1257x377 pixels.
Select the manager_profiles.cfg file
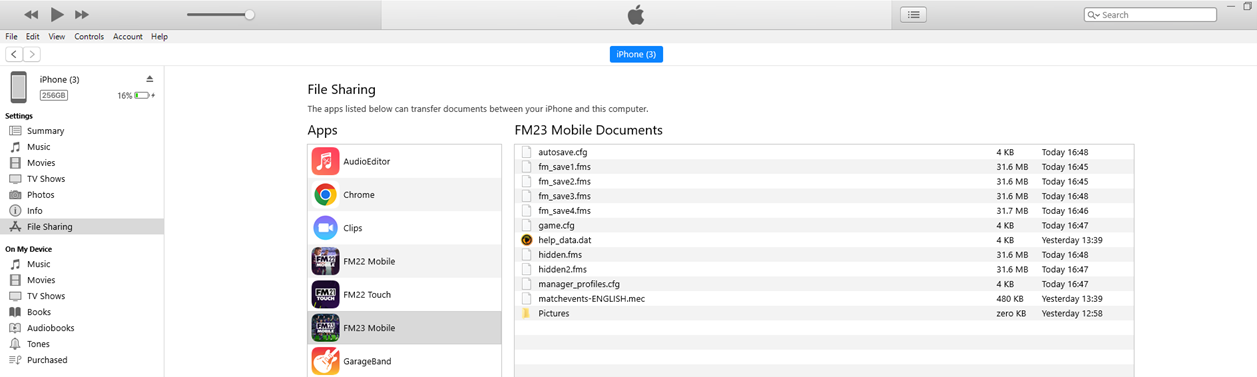[x=824, y=284]
